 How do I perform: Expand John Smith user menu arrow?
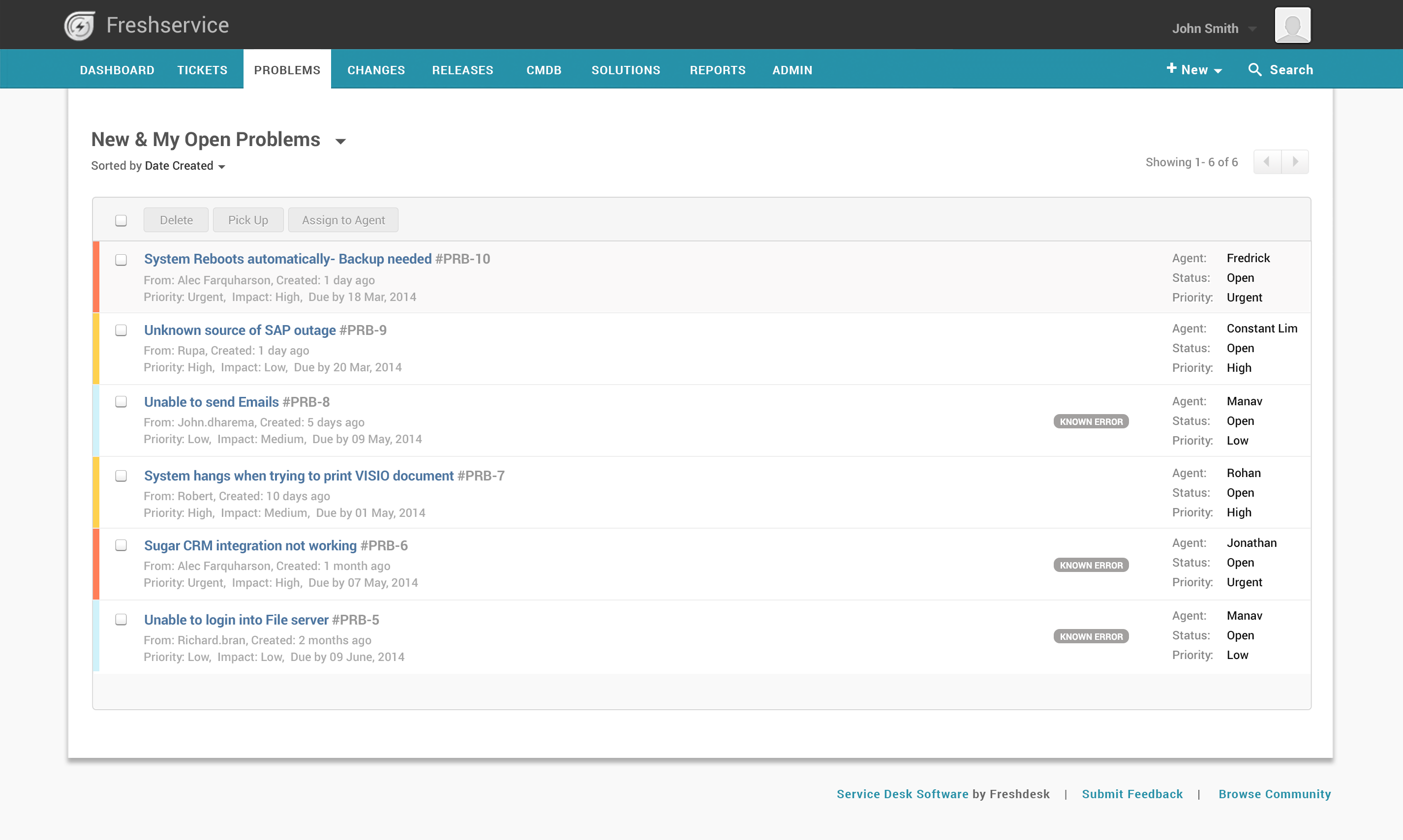(x=1252, y=29)
